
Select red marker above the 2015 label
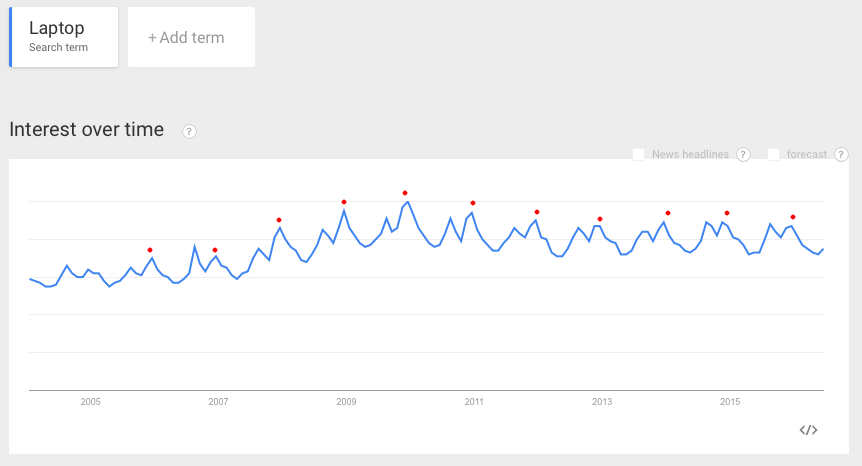(x=727, y=213)
